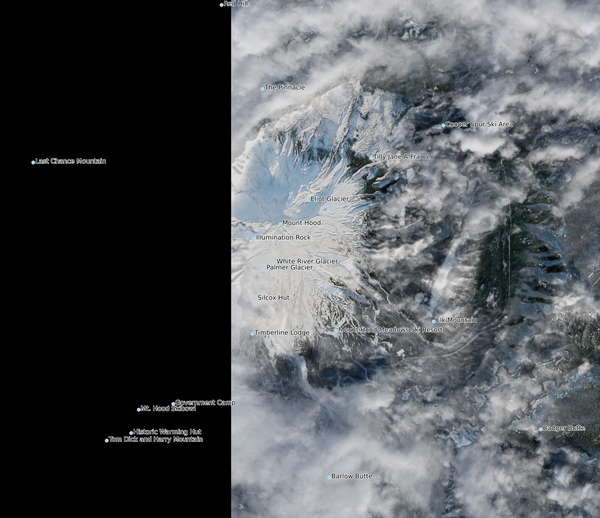Click the Mount Hood Meadows Ski Resort label
Image resolution: width=600 pixels, height=518 pixels.
(391, 329)
